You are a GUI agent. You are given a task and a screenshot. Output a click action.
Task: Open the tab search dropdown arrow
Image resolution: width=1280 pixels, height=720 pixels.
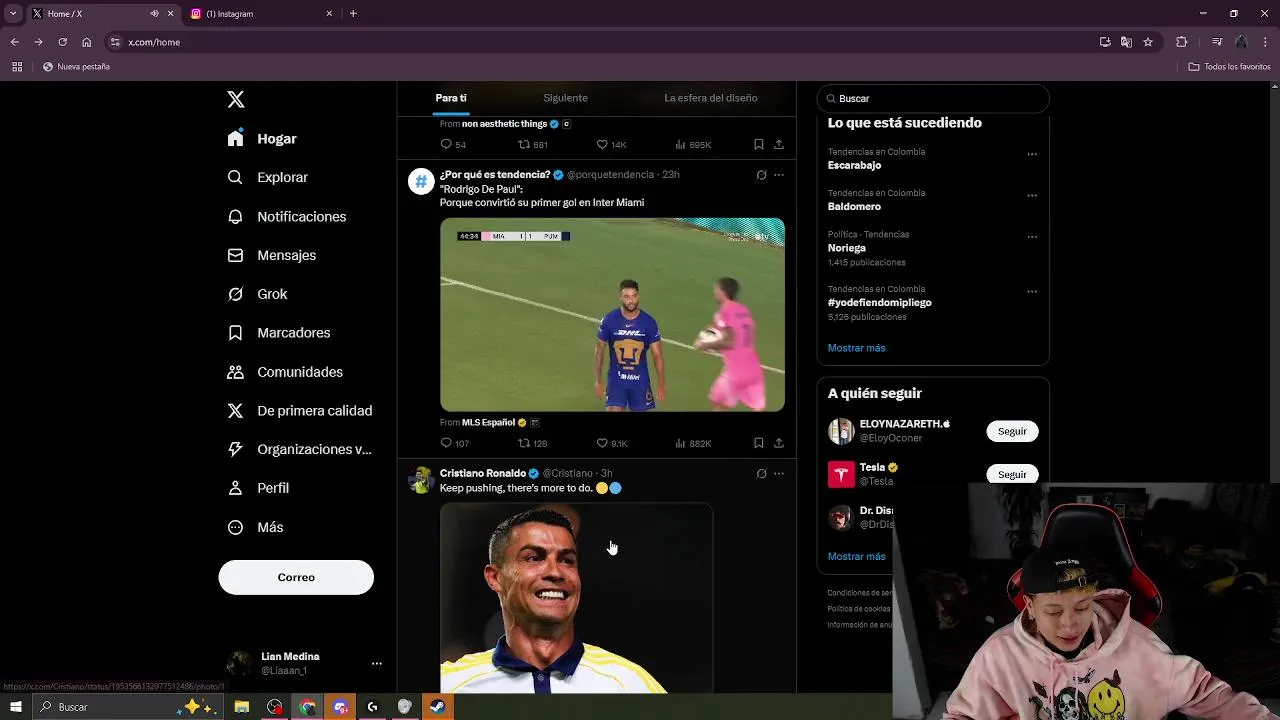click(x=13, y=14)
